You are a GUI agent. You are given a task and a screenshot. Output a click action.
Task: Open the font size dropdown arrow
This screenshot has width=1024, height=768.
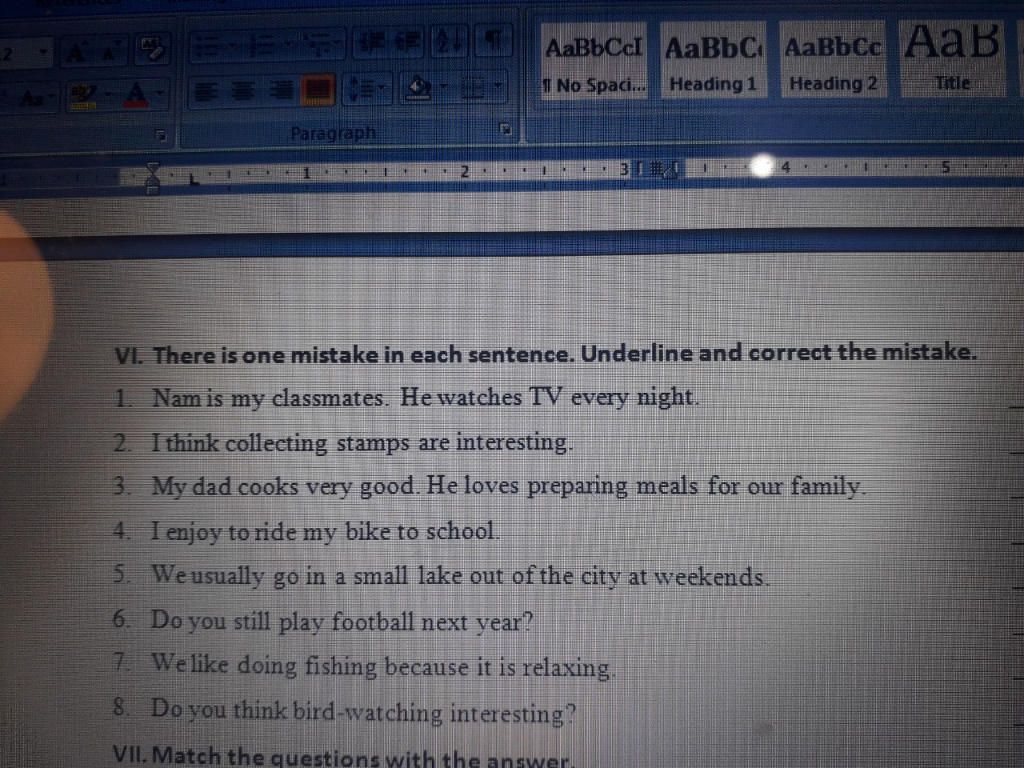(43, 52)
